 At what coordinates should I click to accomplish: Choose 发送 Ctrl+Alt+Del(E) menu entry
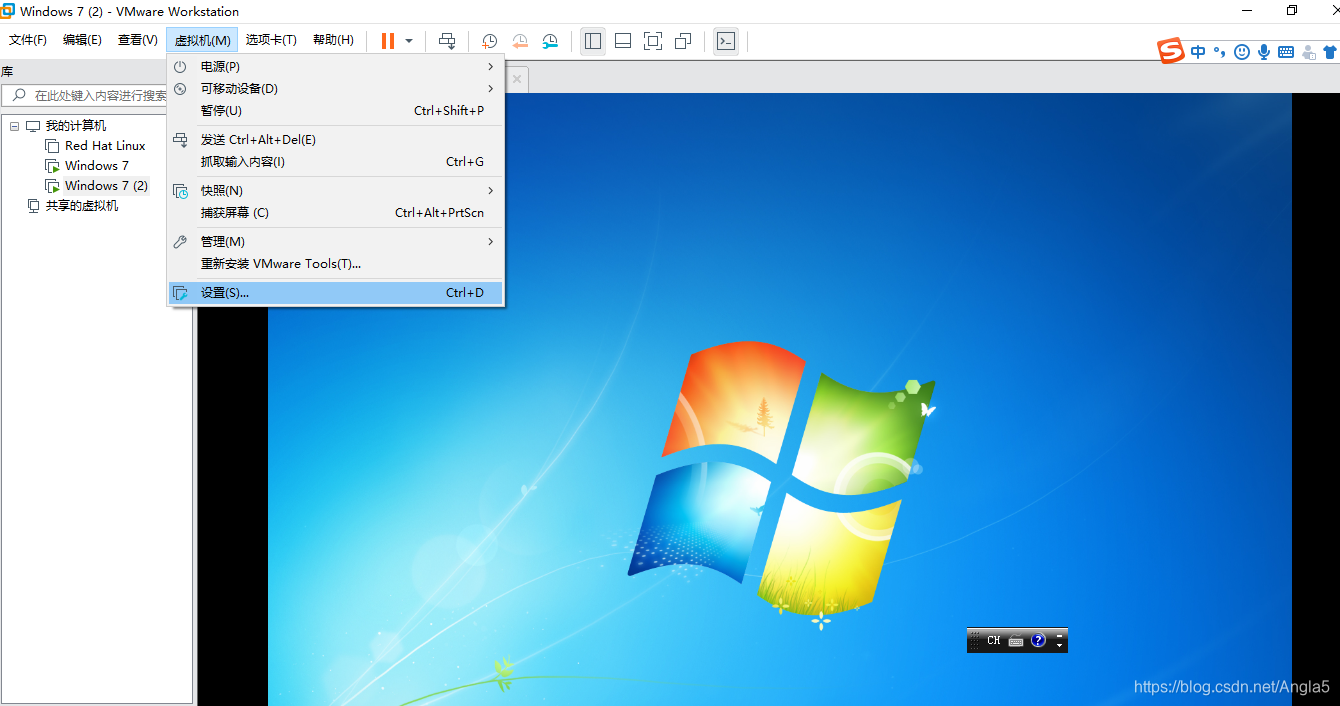pos(335,140)
